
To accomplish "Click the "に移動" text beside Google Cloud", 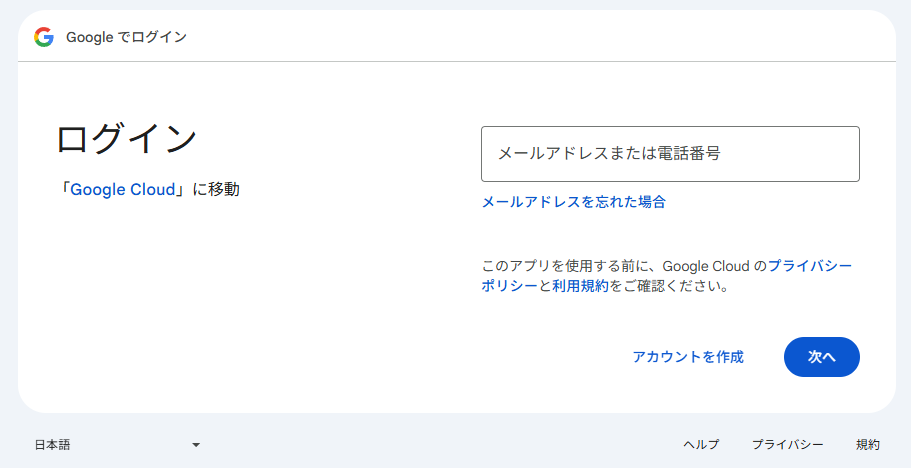I will tap(216, 189).
